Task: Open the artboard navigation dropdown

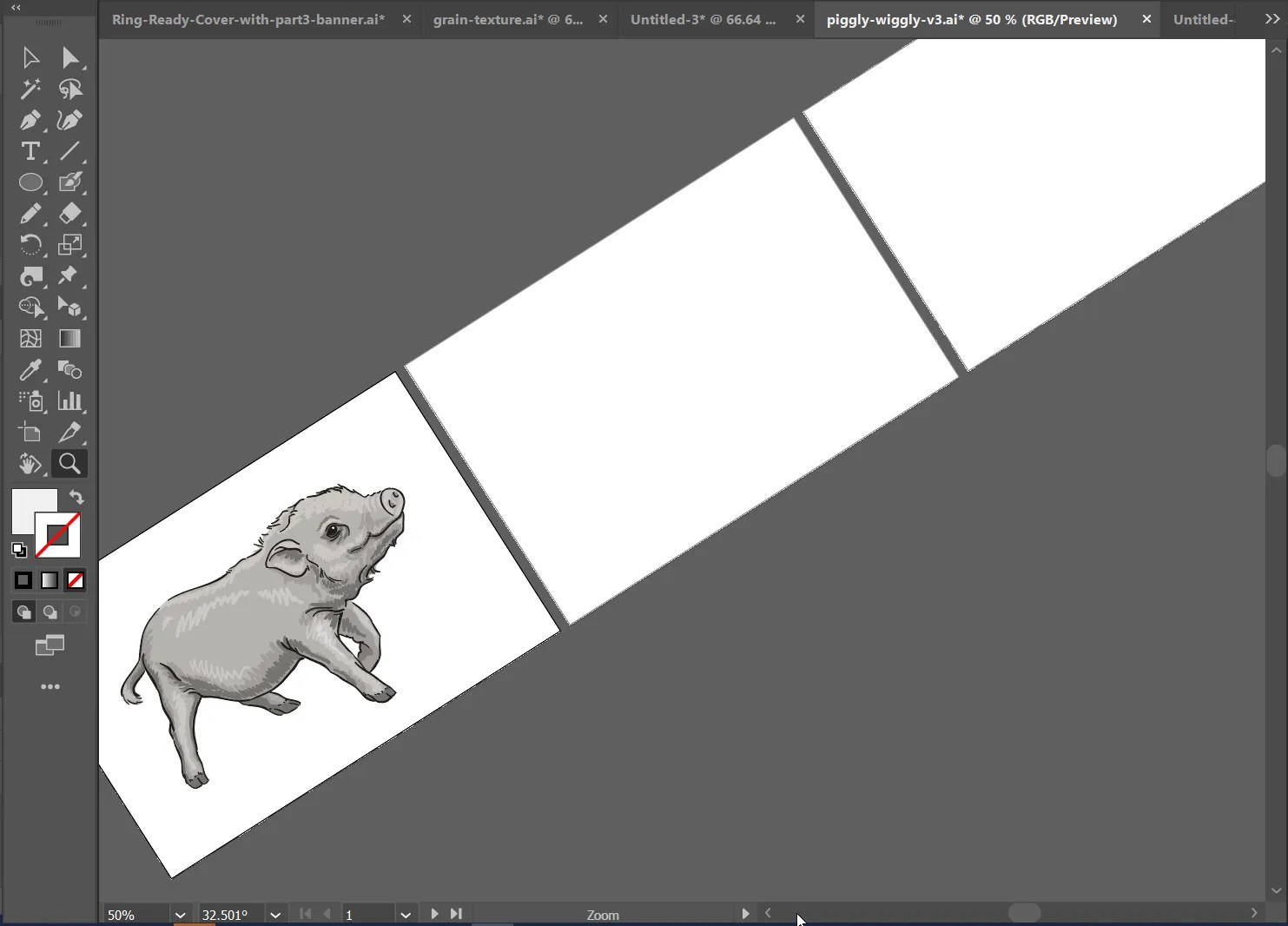Action: [406, 914]
